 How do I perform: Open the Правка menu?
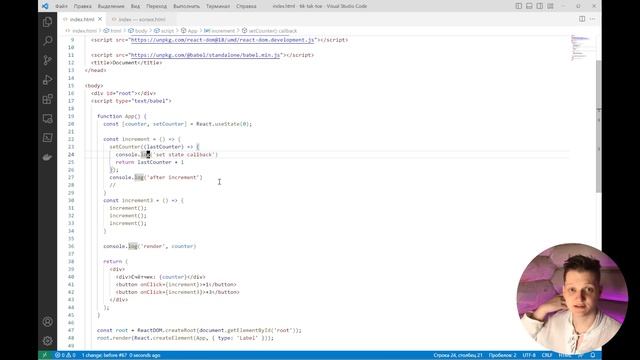coord(83,6)
